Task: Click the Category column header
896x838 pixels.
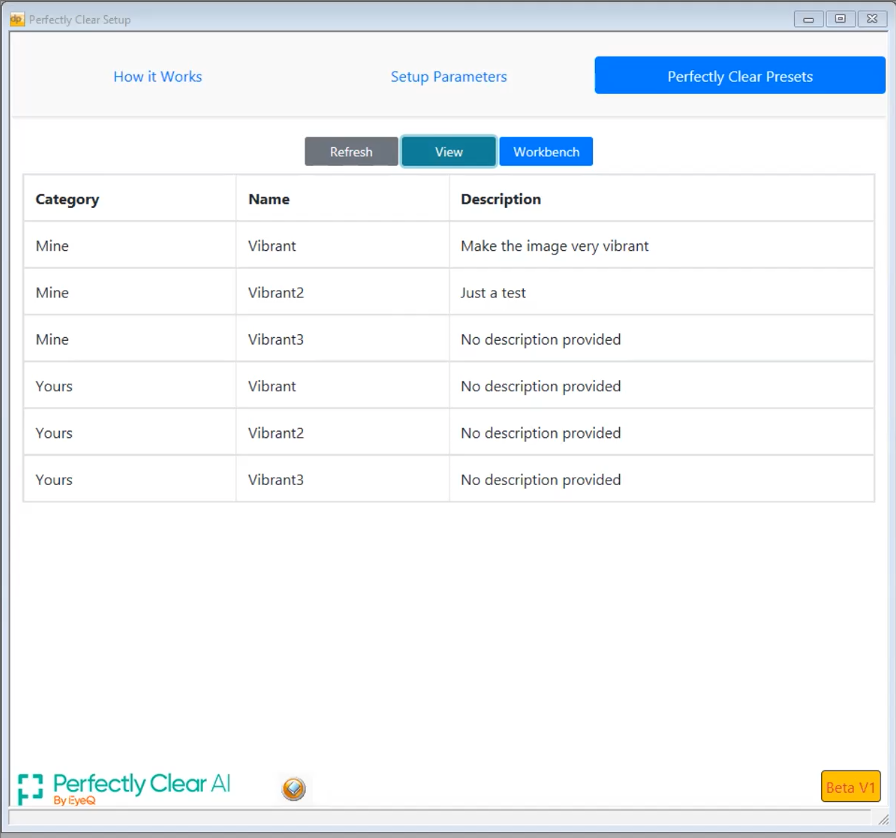Action: [x=67, y=199]
